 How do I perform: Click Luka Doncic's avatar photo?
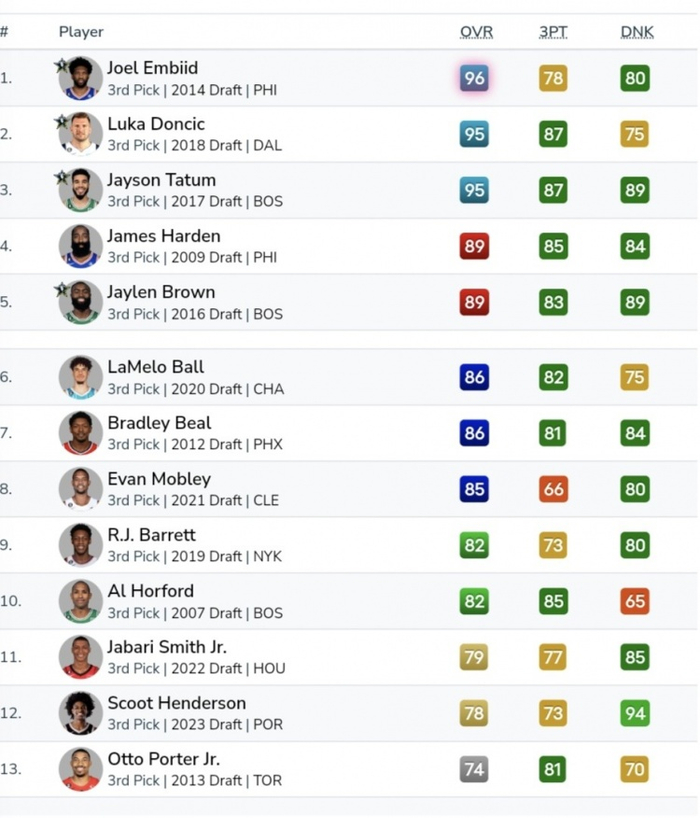(x=82, y=135)
